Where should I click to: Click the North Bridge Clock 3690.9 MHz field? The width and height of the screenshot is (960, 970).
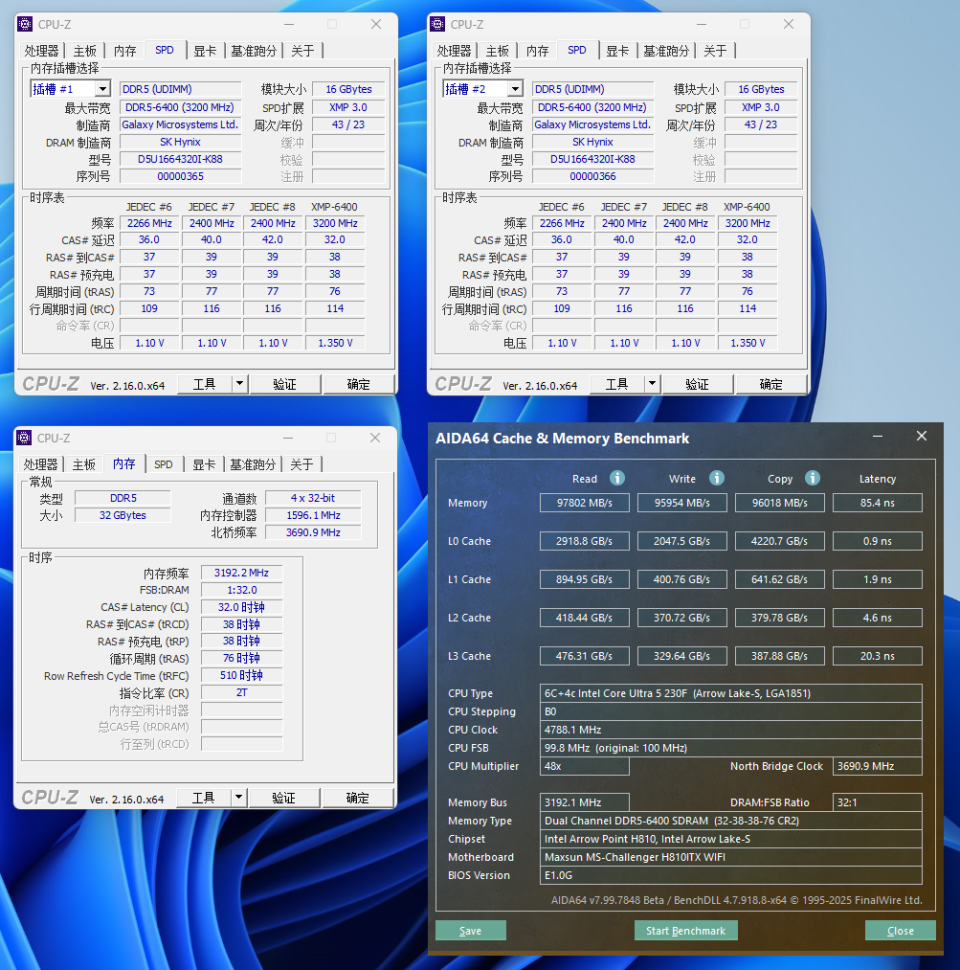click(x=877, y=766)
